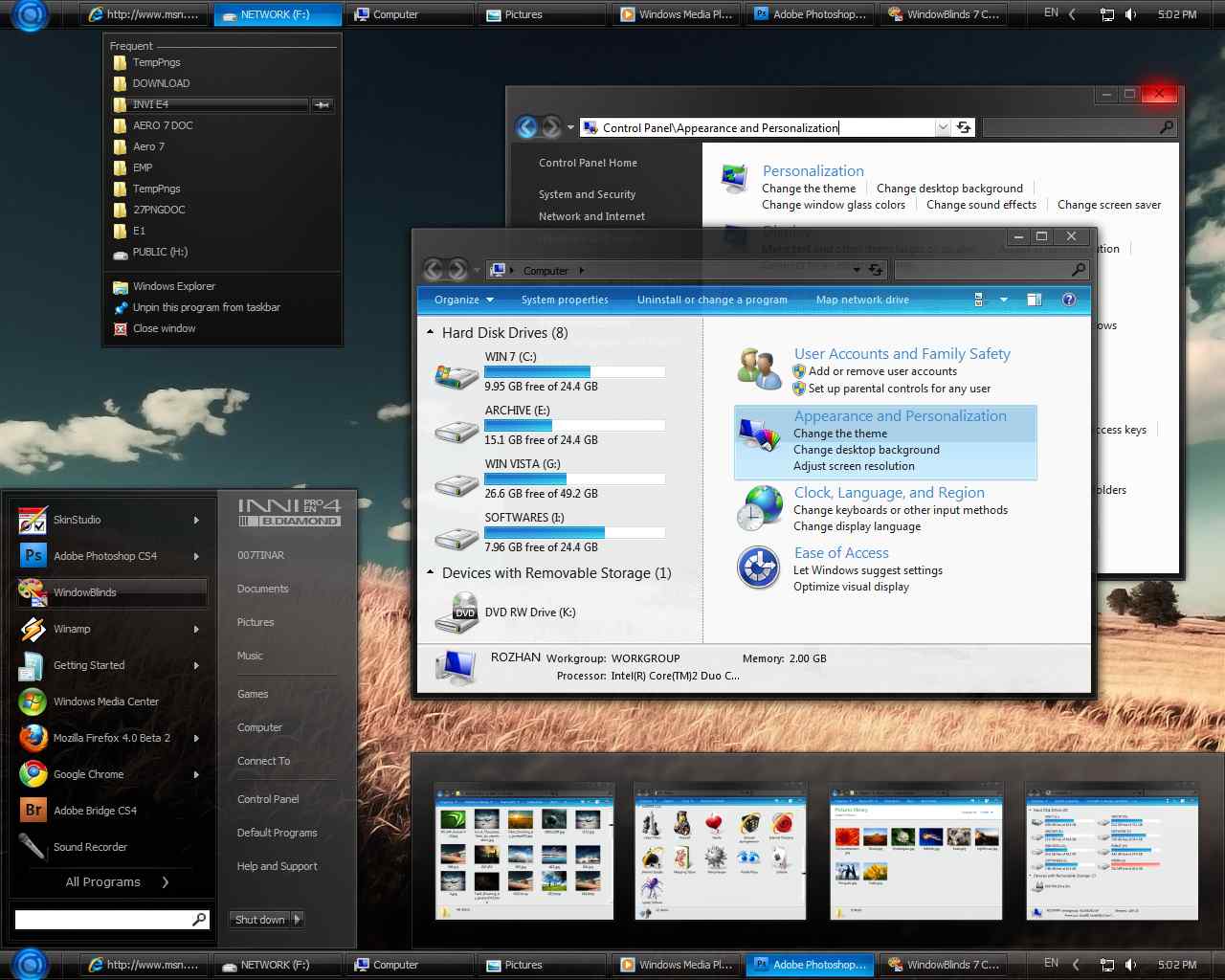Viewport: 1225px width, 980px height.
Task: Expand the Winamp submenu arrow
Action: (196, 629)
